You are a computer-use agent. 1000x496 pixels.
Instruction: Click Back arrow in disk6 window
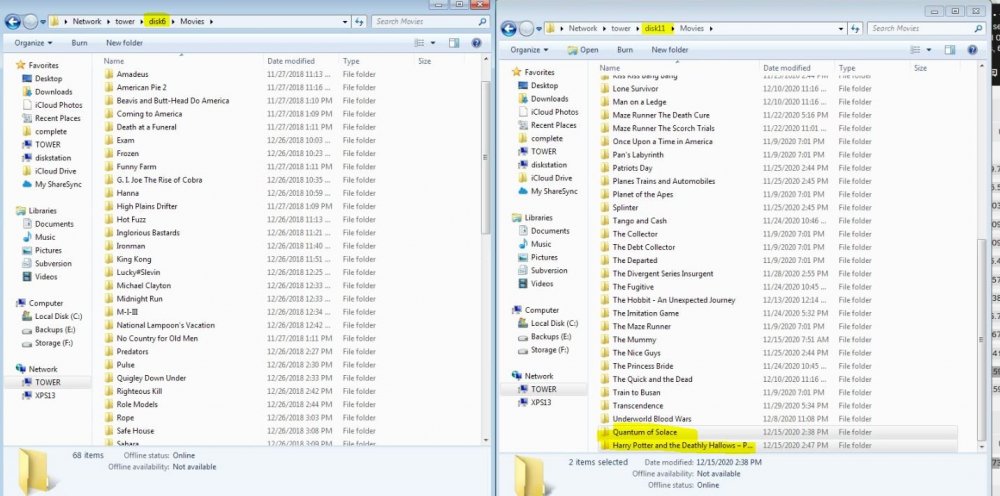[x=12, y=22]
